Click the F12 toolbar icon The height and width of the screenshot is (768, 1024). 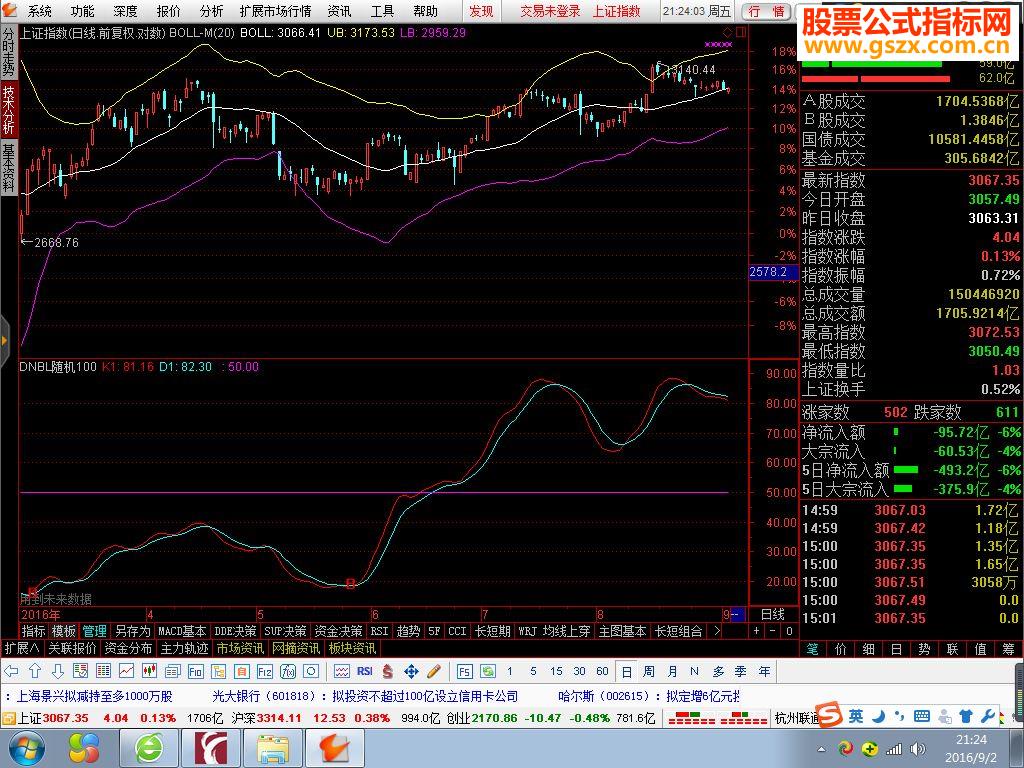click(264, 671)
